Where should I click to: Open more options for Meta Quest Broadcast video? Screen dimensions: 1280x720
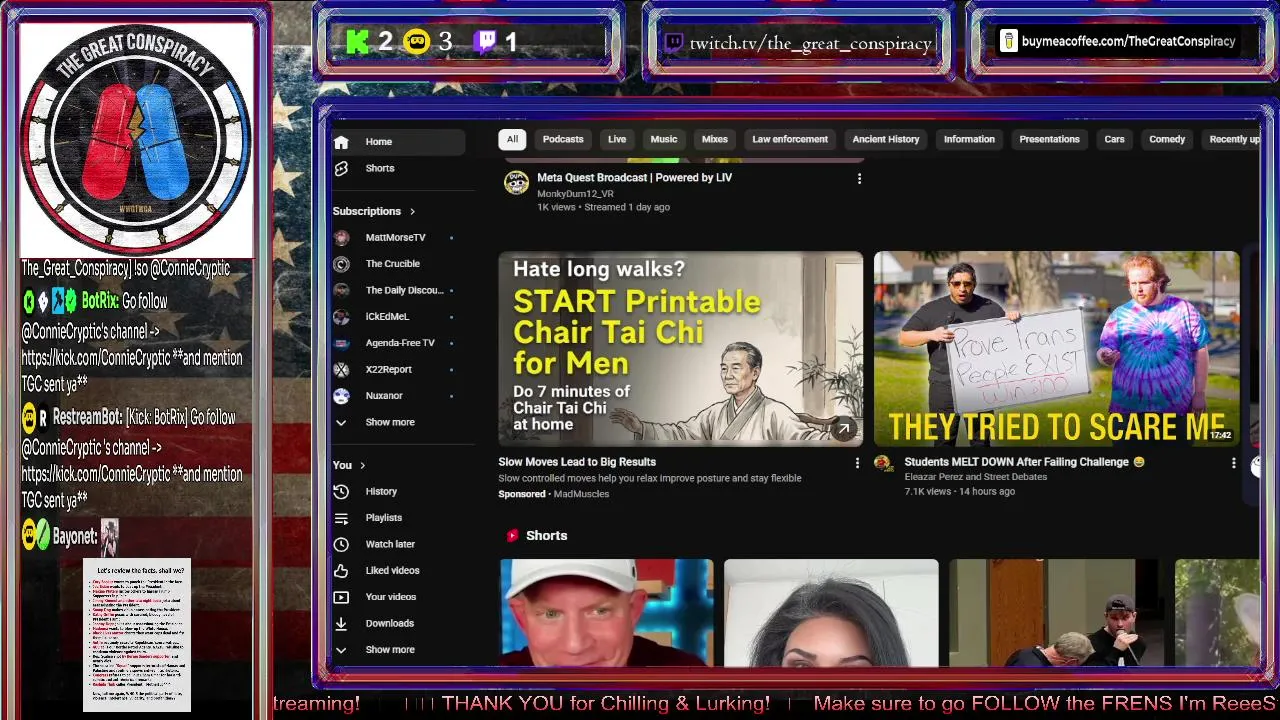coord(859,179)
